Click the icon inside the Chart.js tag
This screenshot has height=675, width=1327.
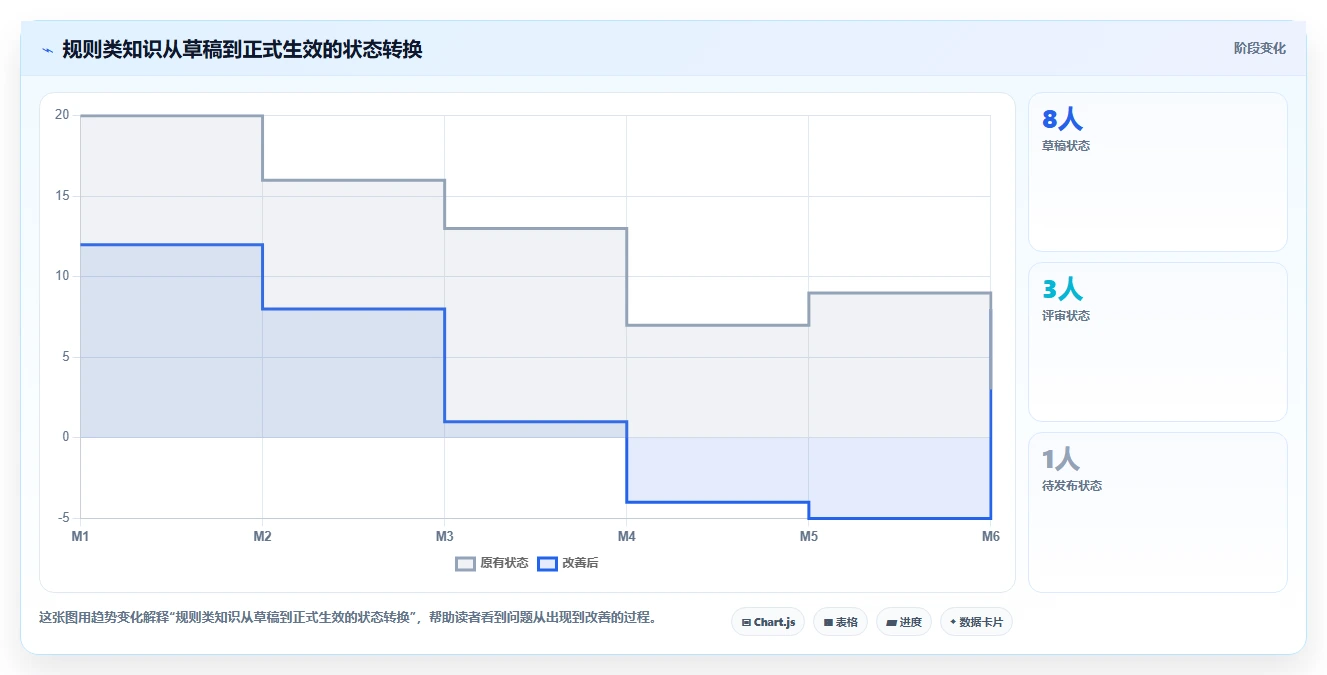tap(746, 622)
